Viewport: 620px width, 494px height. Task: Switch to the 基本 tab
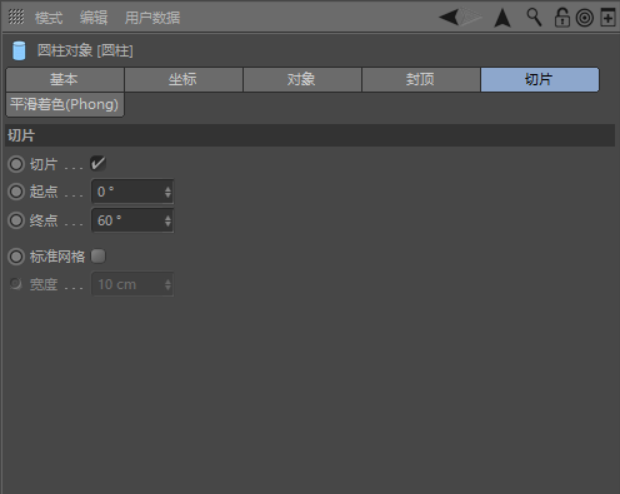[x=65, y=79]
